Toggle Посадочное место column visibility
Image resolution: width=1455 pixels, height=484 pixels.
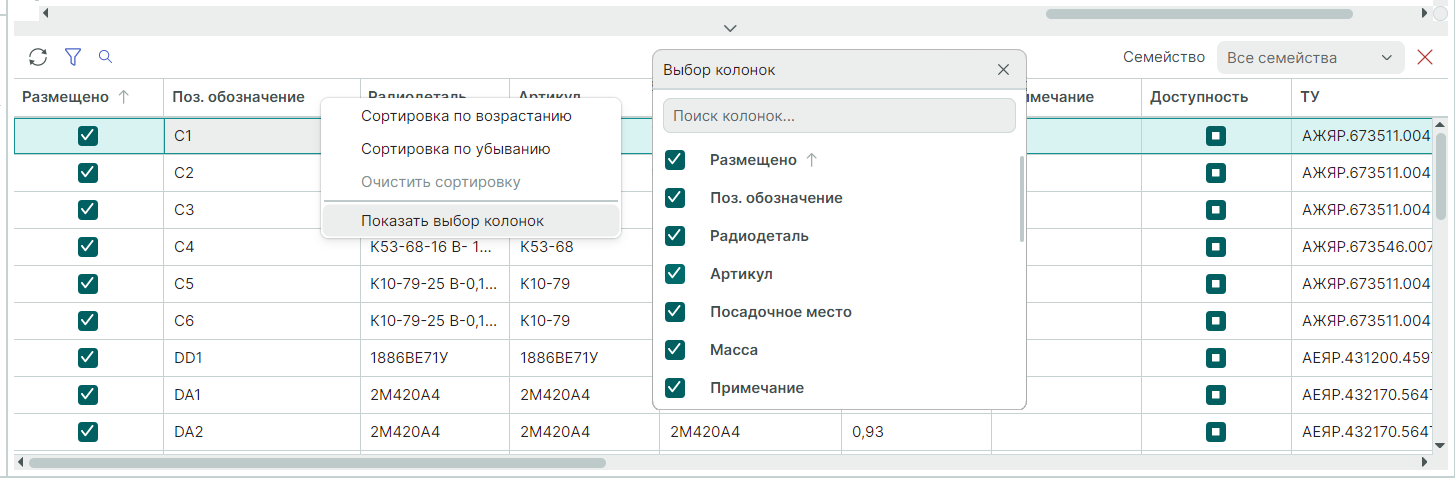click(675, 312)
